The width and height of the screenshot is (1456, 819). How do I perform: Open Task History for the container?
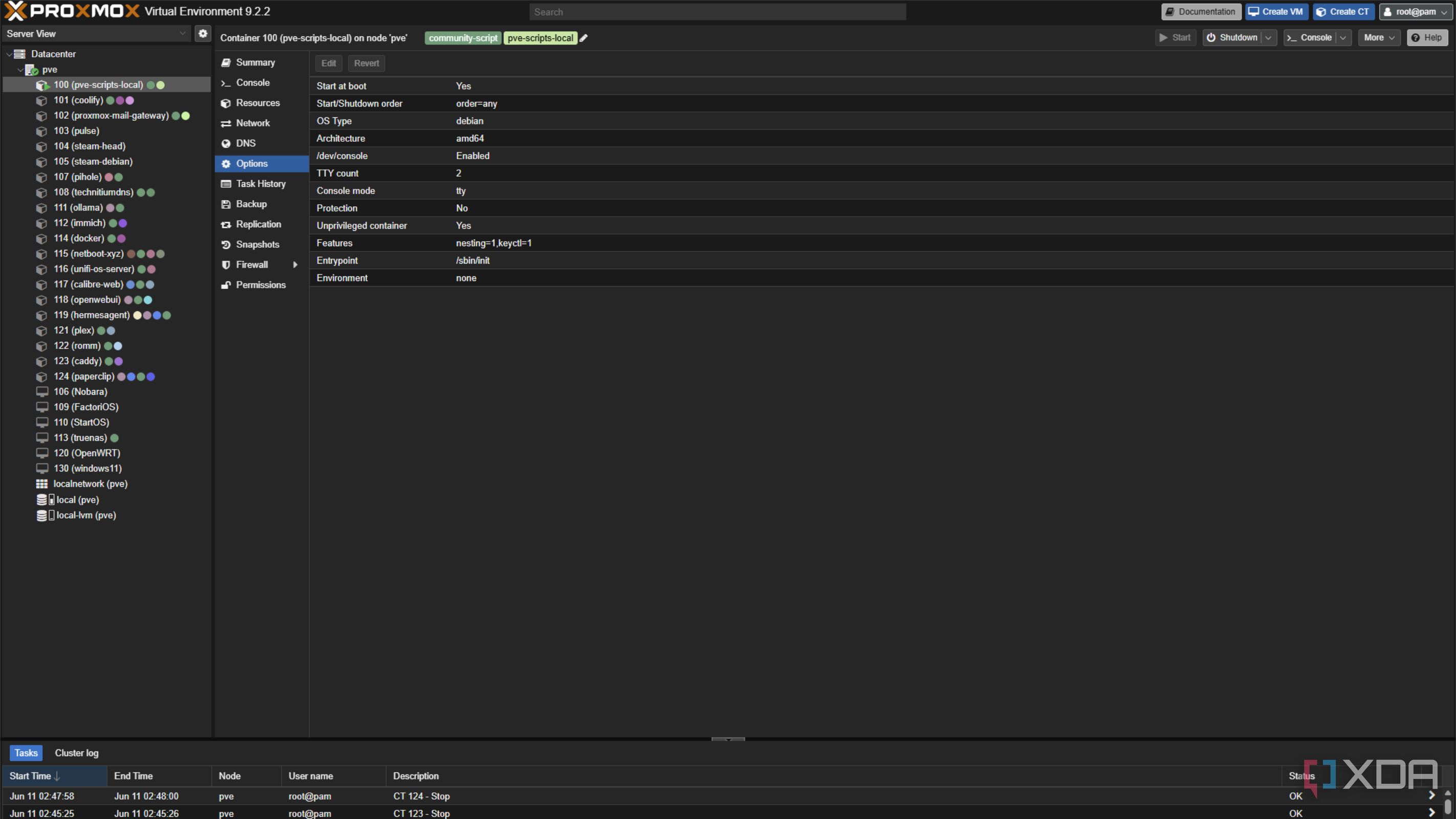(x=262, y=184)
